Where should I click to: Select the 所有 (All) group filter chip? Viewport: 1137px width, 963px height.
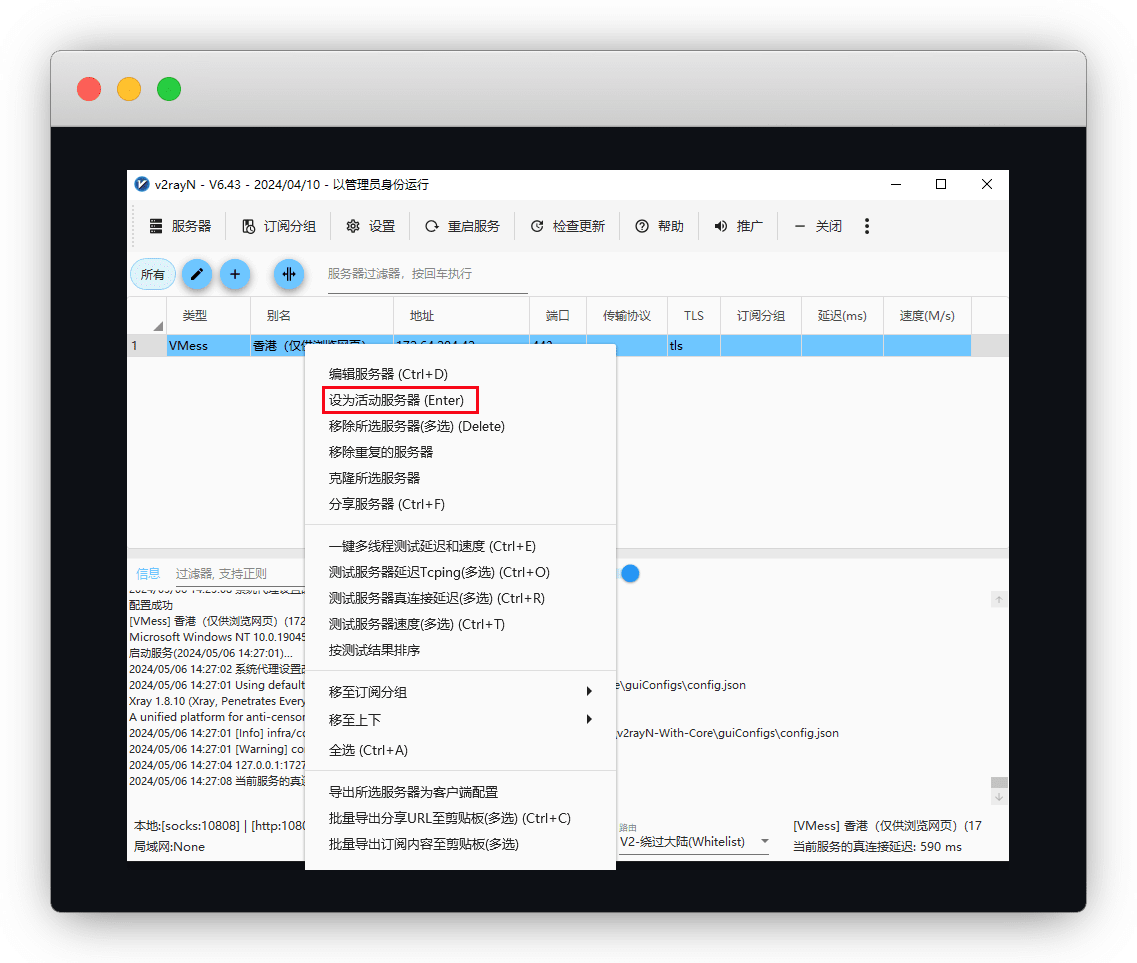click(153, 274)
